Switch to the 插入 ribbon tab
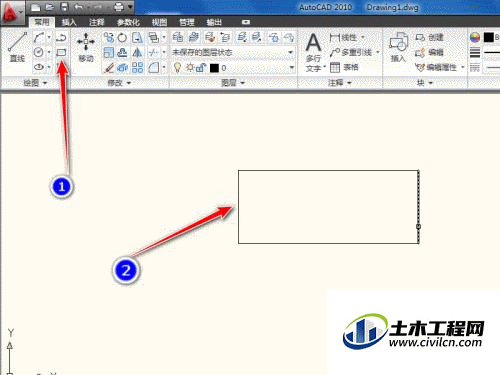 tap(69, 22)
